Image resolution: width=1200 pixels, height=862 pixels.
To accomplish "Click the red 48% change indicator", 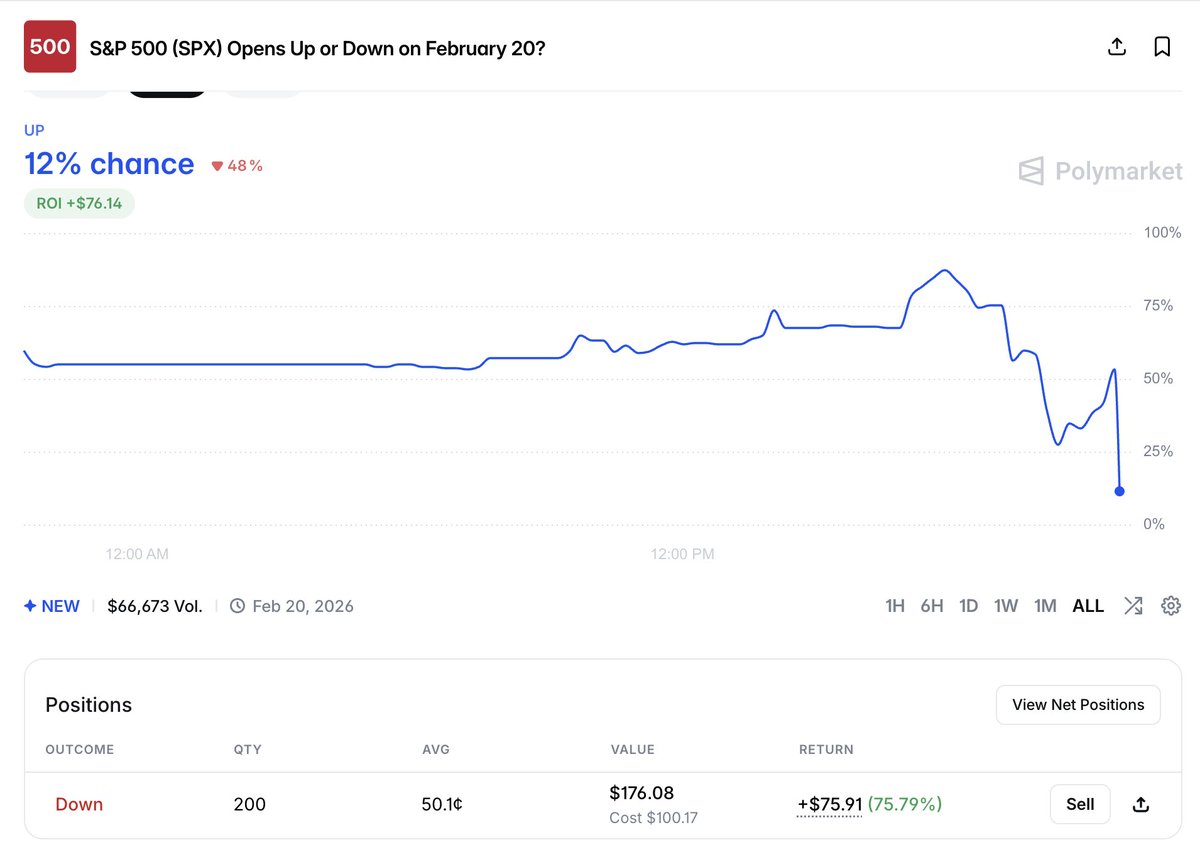I will (237, 166).
